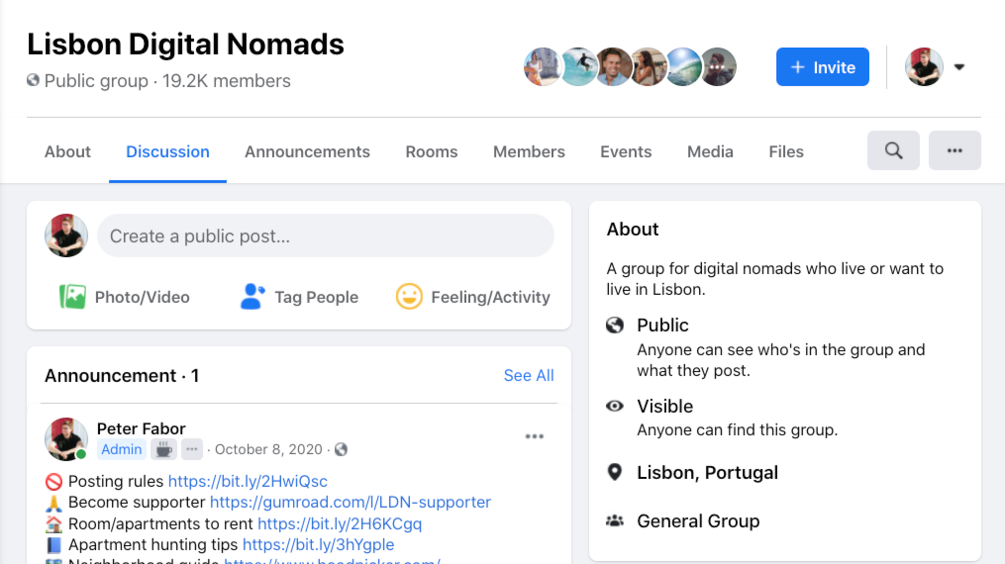Click Peter Fabor's profile picture on post

coord(66,439)
